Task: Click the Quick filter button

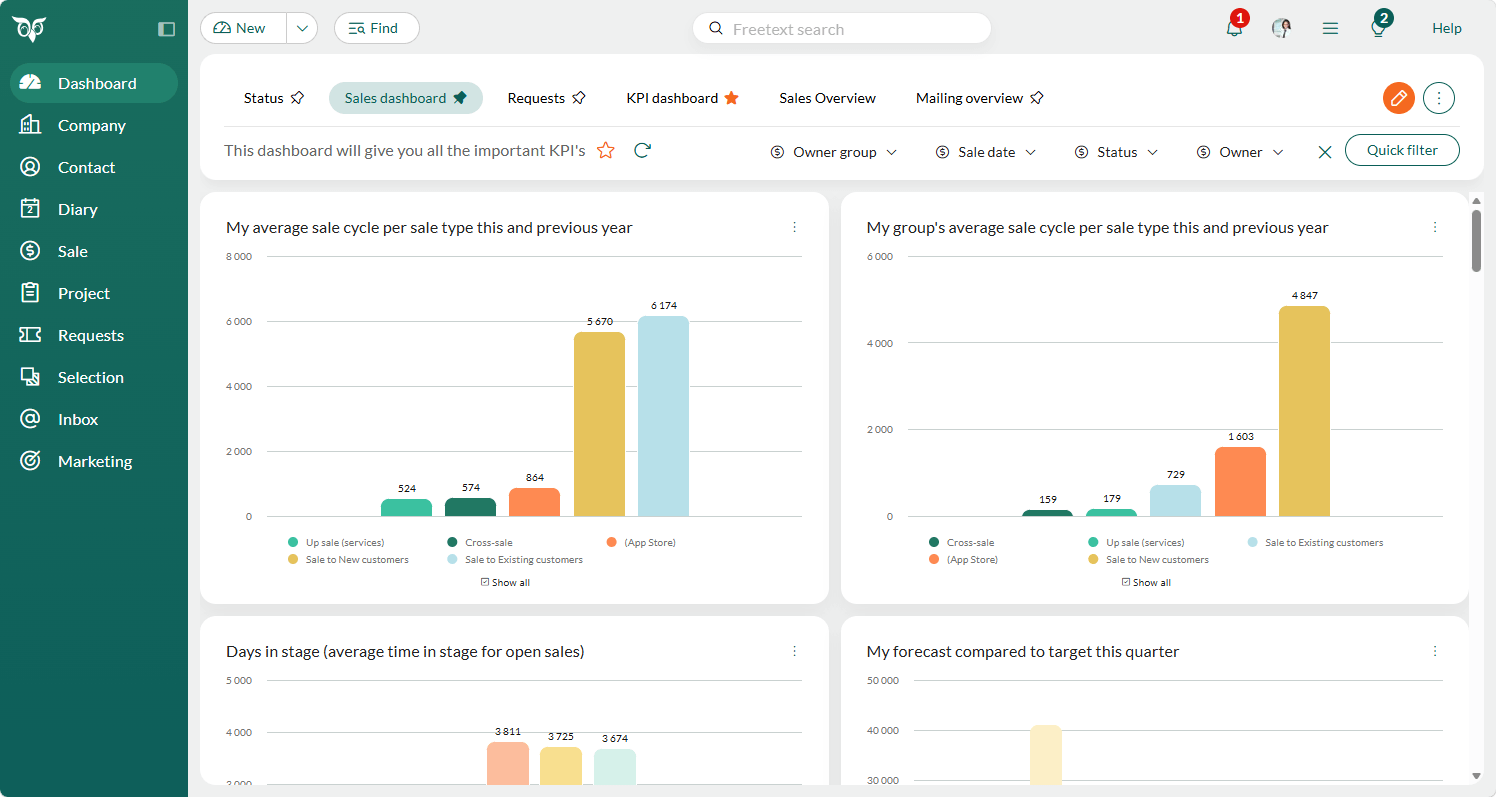Action: tap(1402, 150)
